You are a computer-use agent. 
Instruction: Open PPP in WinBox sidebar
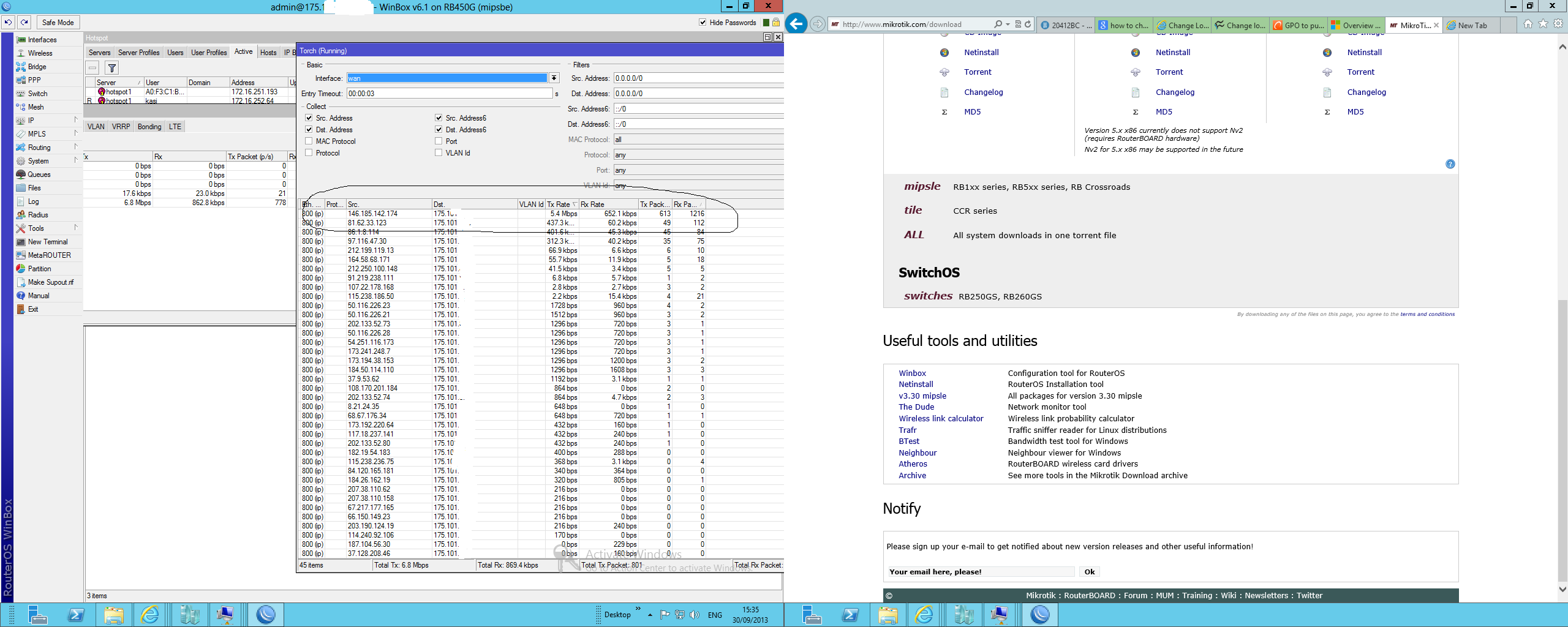click(34, 80)
